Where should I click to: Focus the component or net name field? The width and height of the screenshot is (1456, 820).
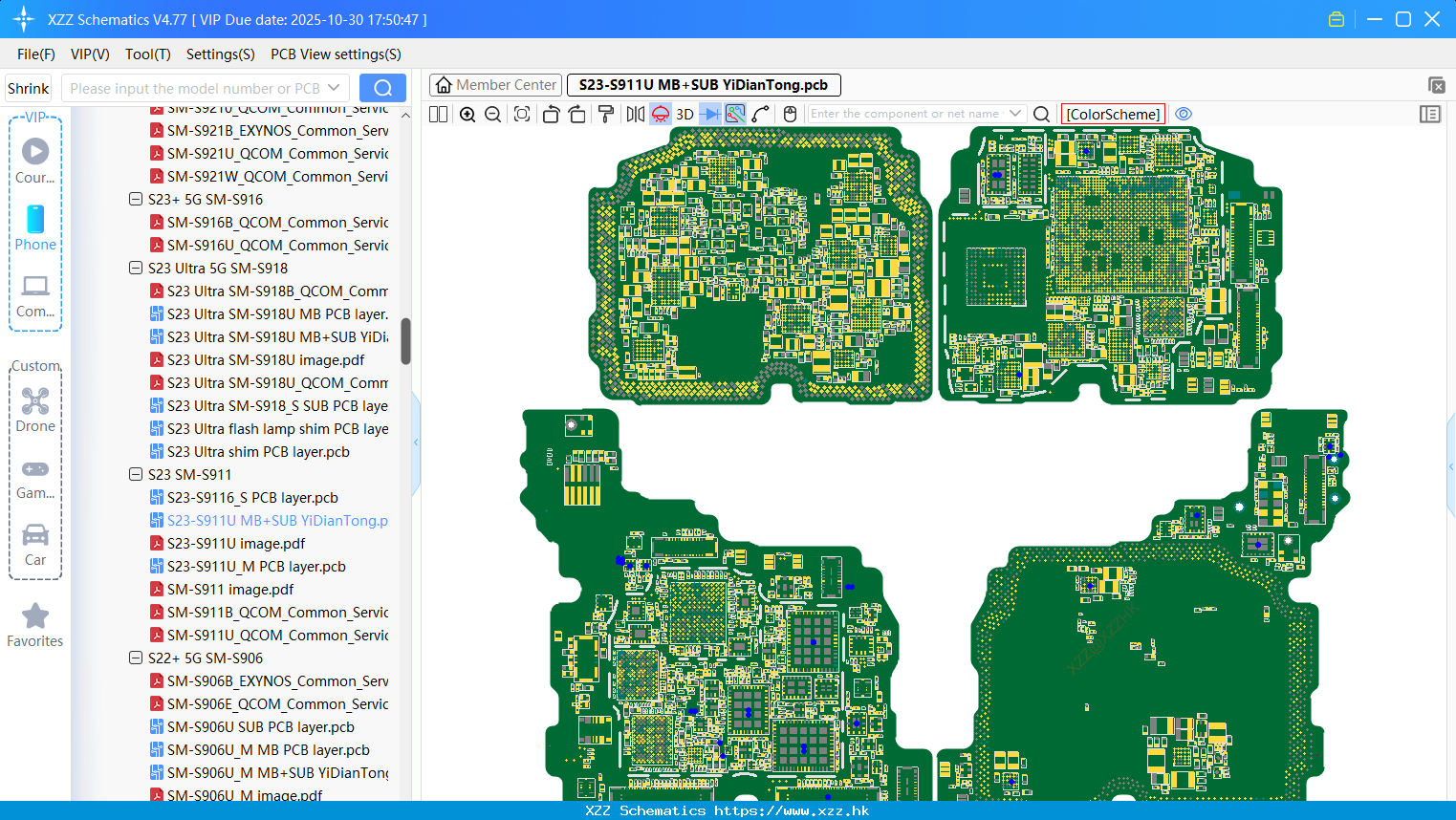point(906,114)
